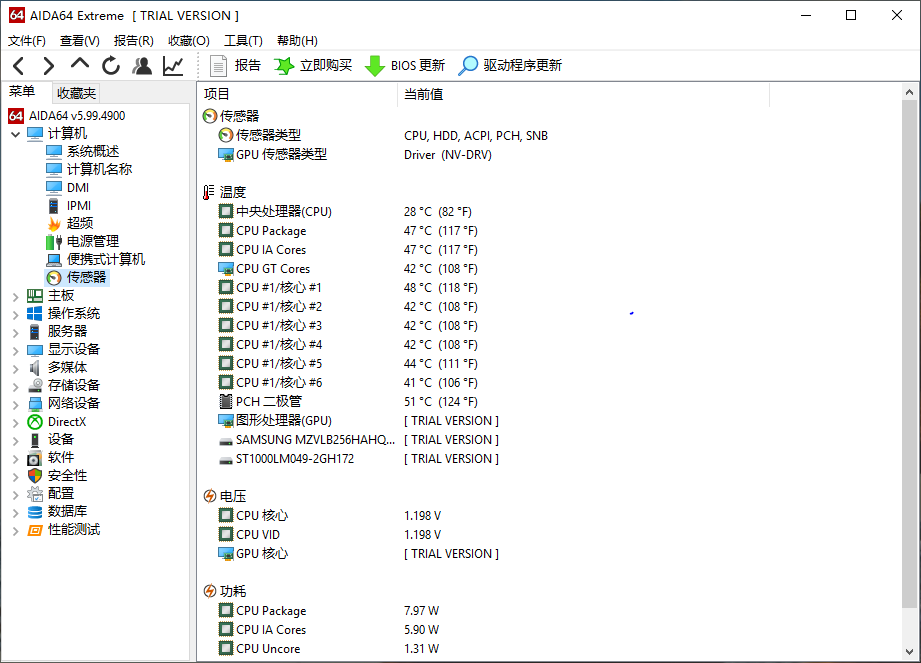Open the user preferences person icon
The height and width of the screenshot is (663, 921).
click(142, 66)
